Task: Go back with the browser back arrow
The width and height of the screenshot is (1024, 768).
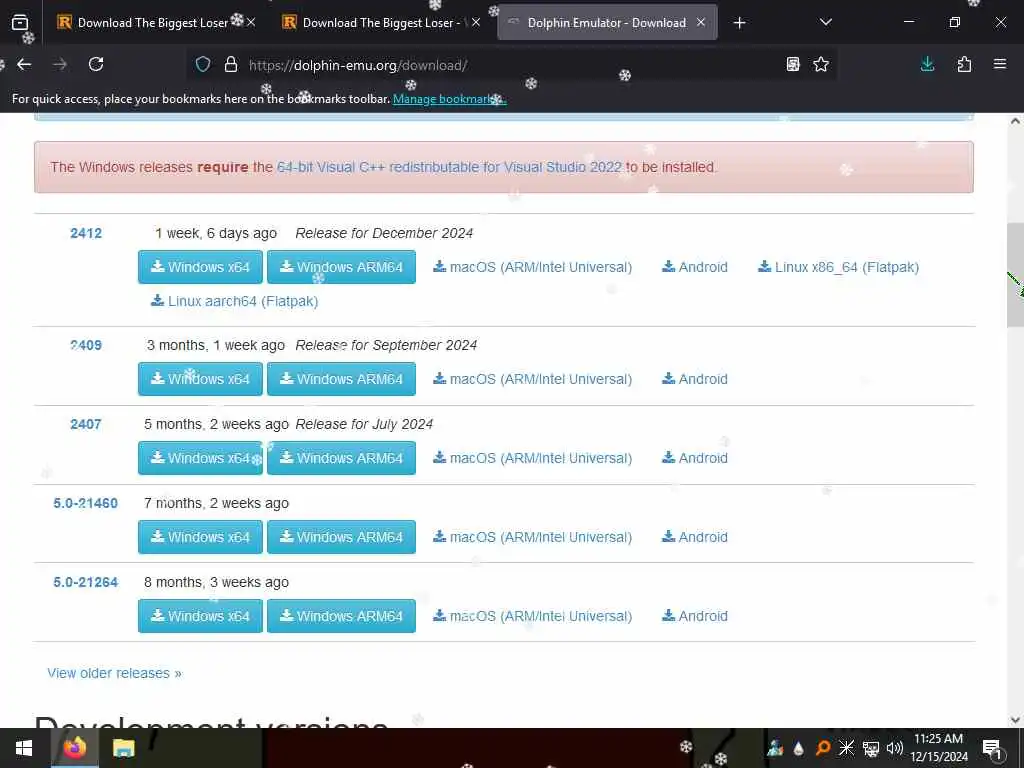Action: coord(24,64)
